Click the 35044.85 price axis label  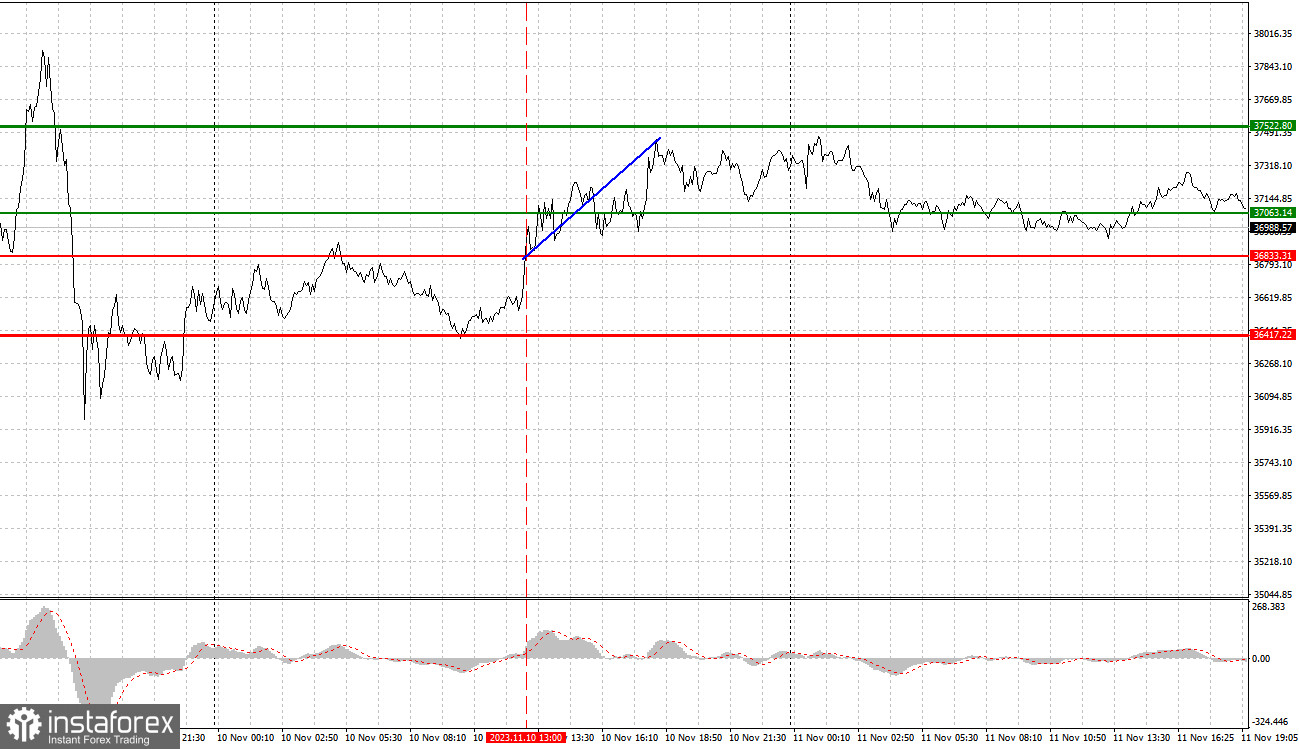[1273, 595]
